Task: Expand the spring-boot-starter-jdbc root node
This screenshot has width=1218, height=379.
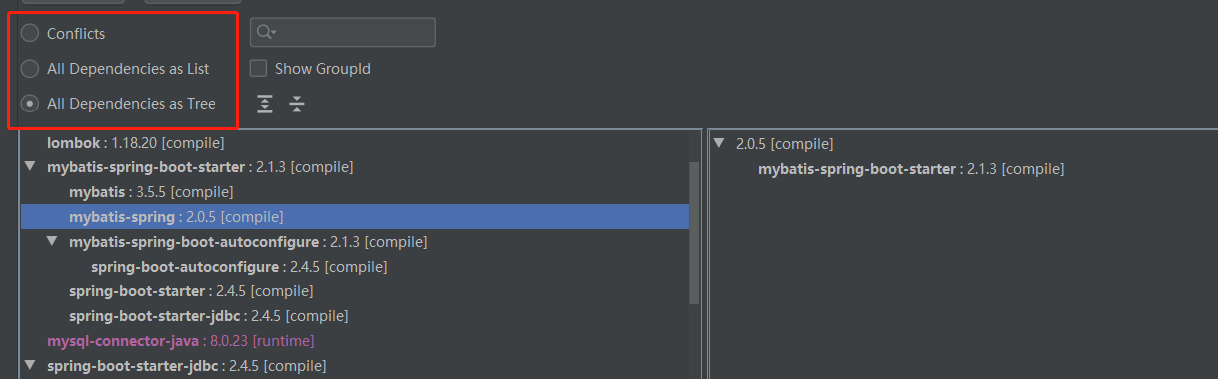Action: [30, 366]
